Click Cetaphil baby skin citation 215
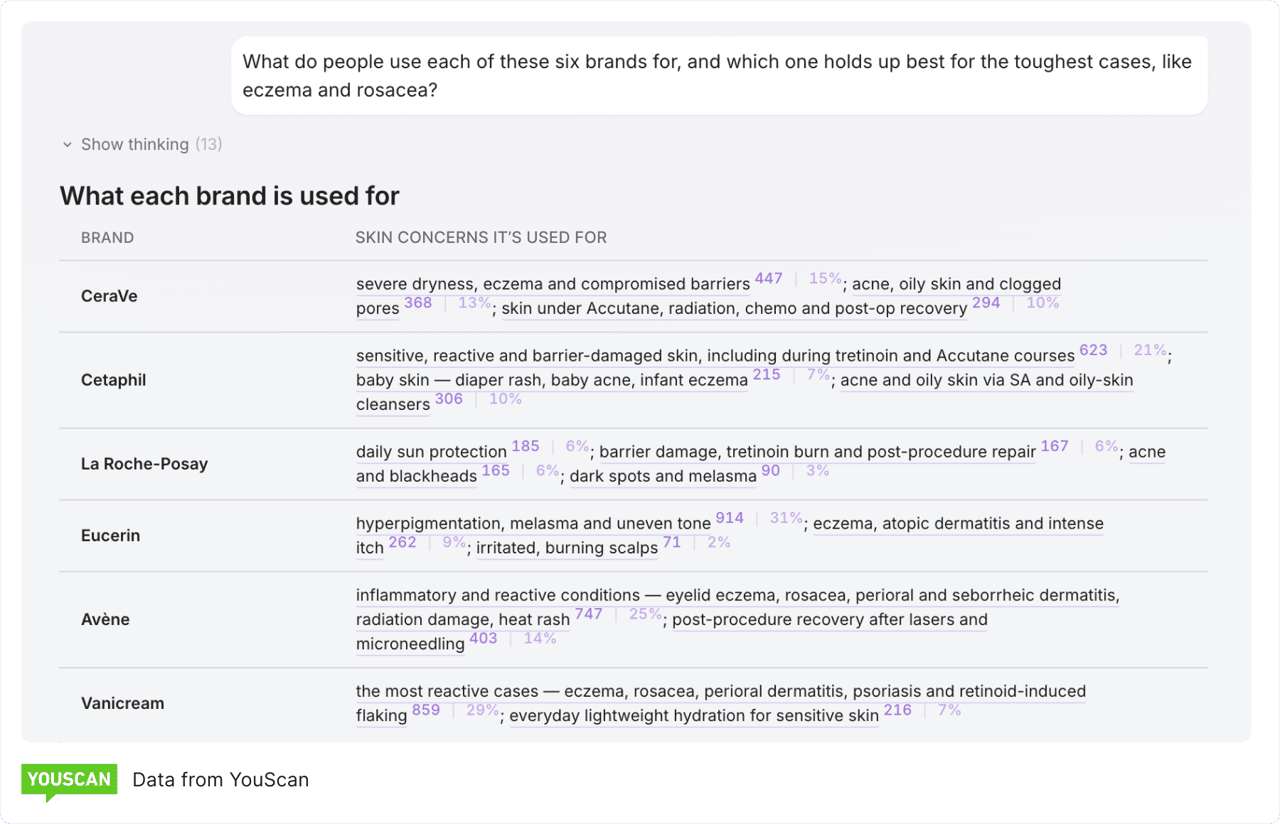 coord(766,375)
